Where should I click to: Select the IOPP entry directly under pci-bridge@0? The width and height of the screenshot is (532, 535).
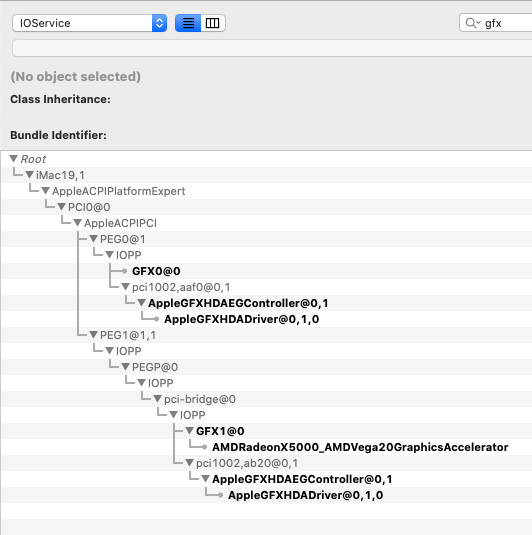click(x=192, y=415)
